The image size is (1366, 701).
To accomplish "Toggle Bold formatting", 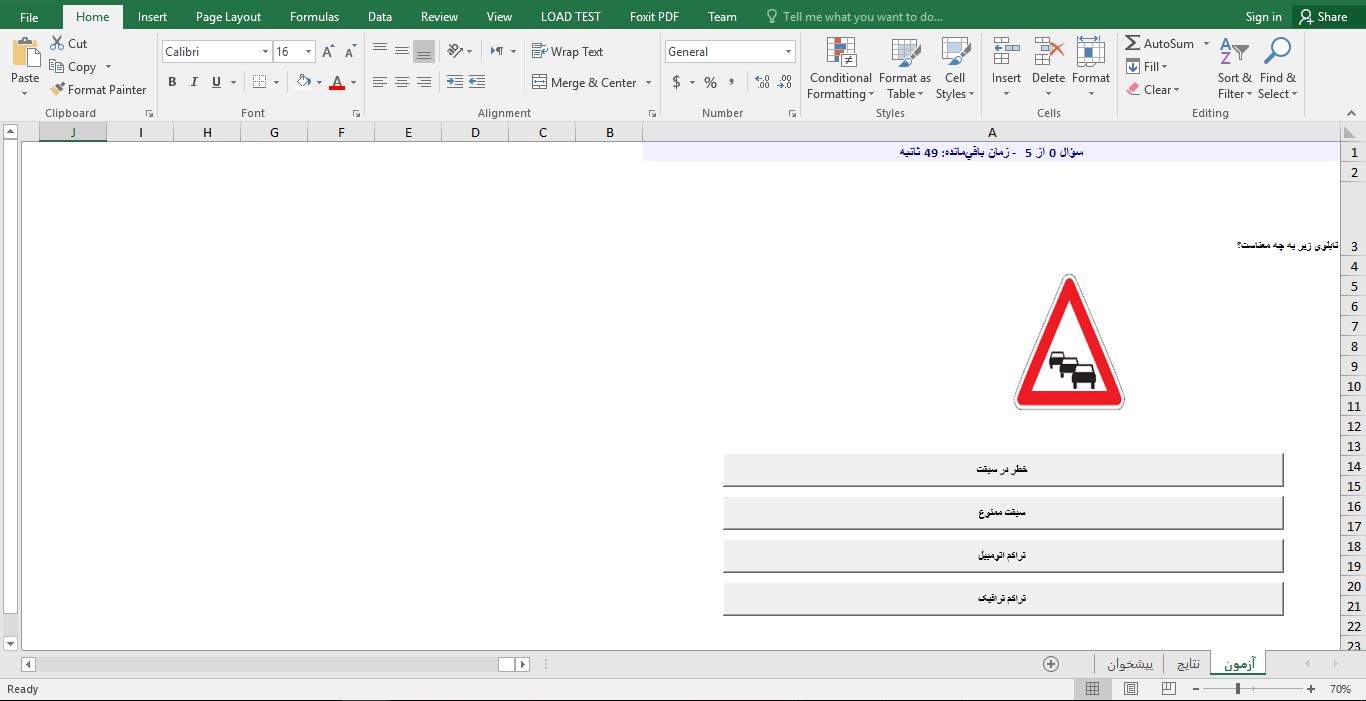I will coord(172,82).
